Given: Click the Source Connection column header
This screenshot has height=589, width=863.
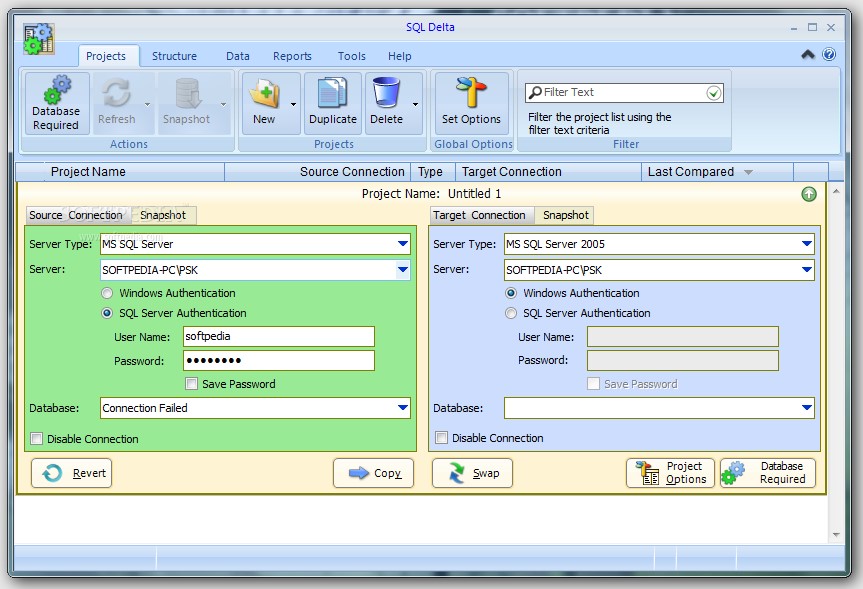Looking at the screenshot, I should pyautogui.click(x=318, y=172).
